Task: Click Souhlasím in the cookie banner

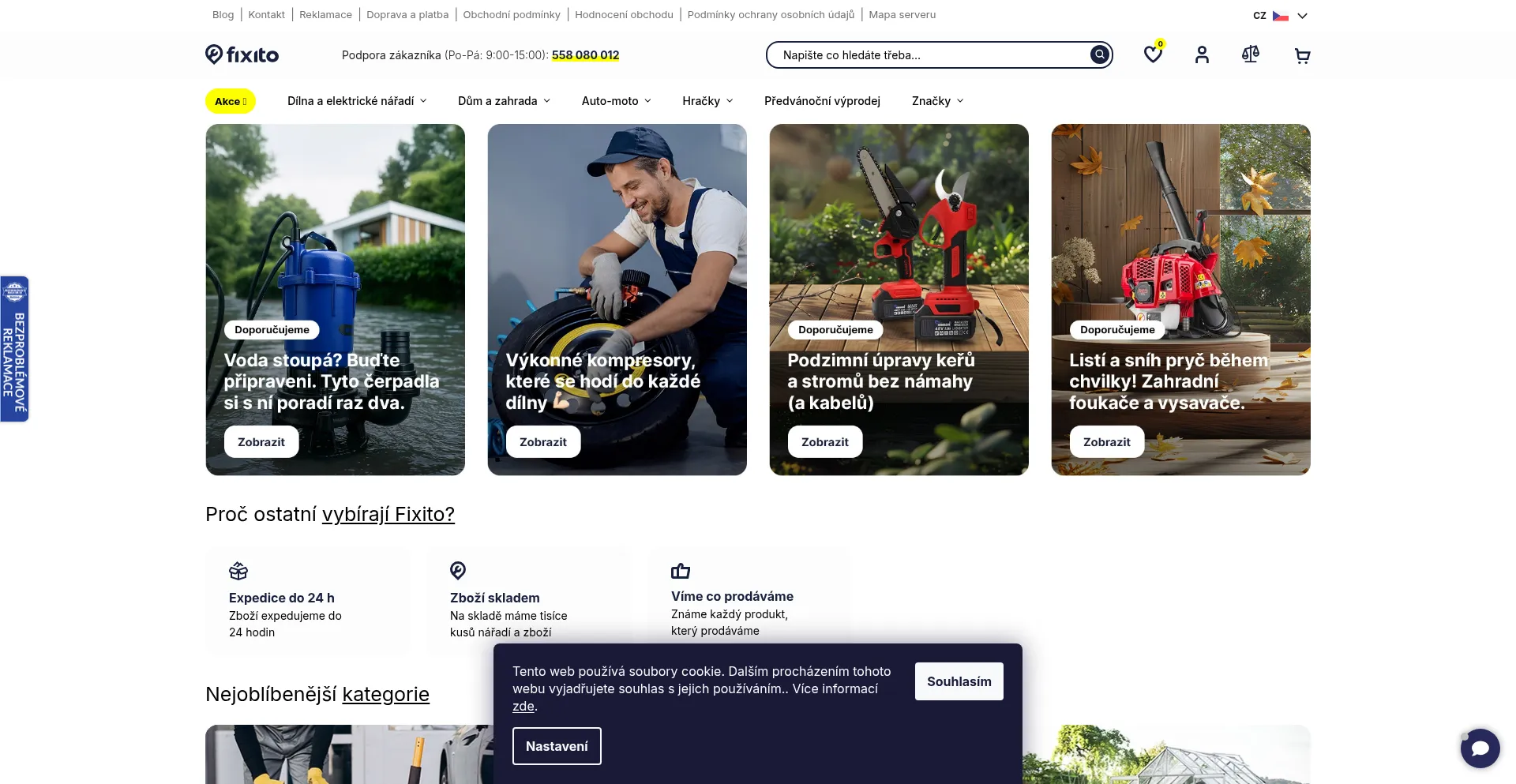Action: (959, 681)
